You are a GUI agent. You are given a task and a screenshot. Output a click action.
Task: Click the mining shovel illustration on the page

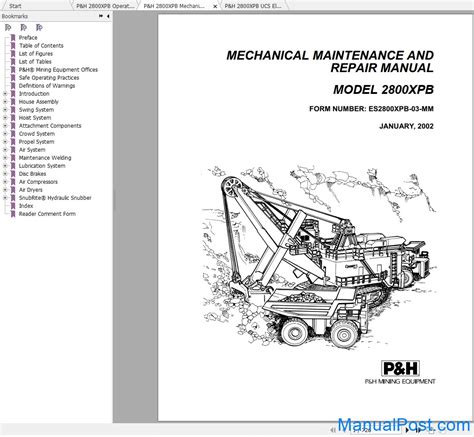pyautogui.click(x=319, y=256)
